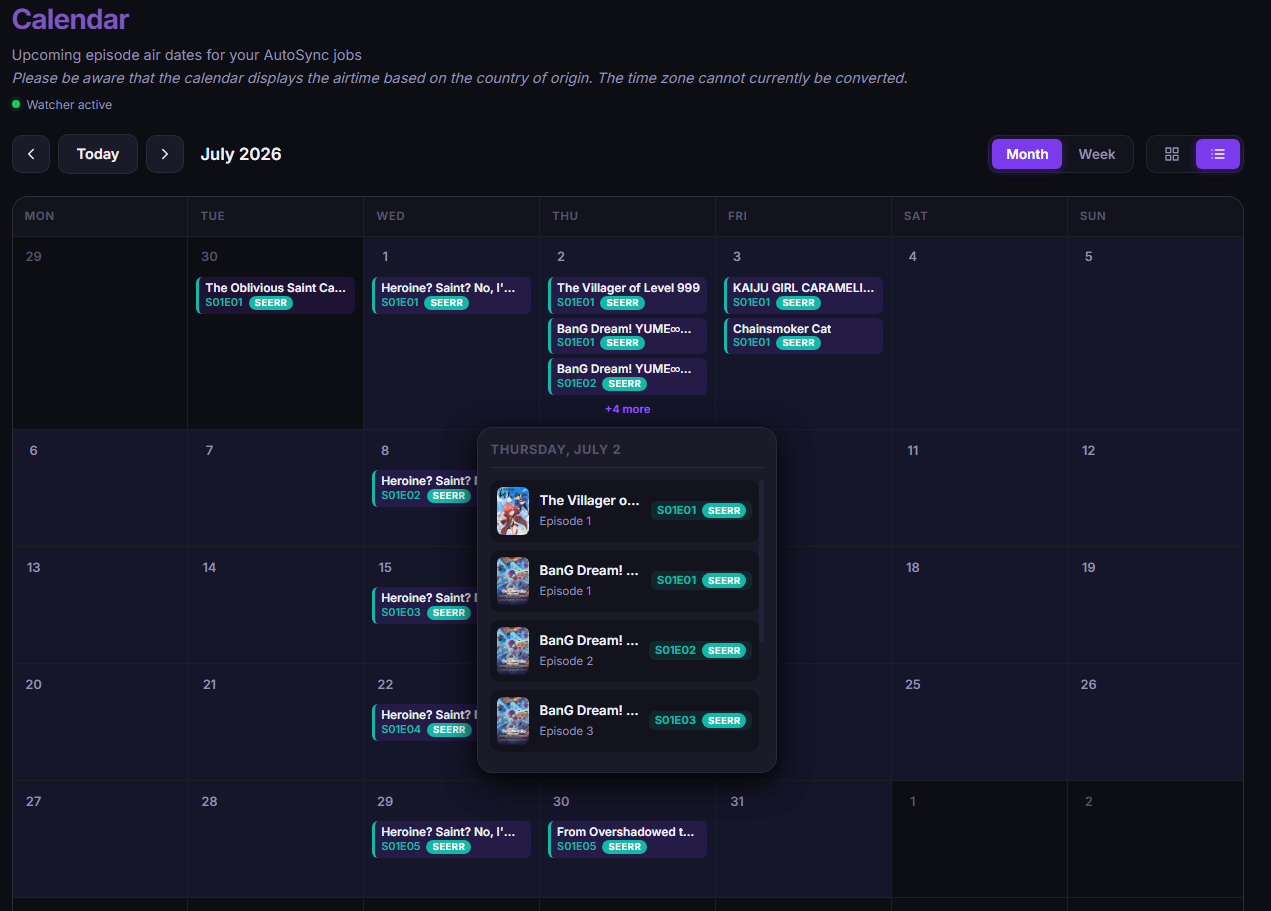1271x911 pixels.
Task: Select day 25 cell
Action: tap(979, 722)
